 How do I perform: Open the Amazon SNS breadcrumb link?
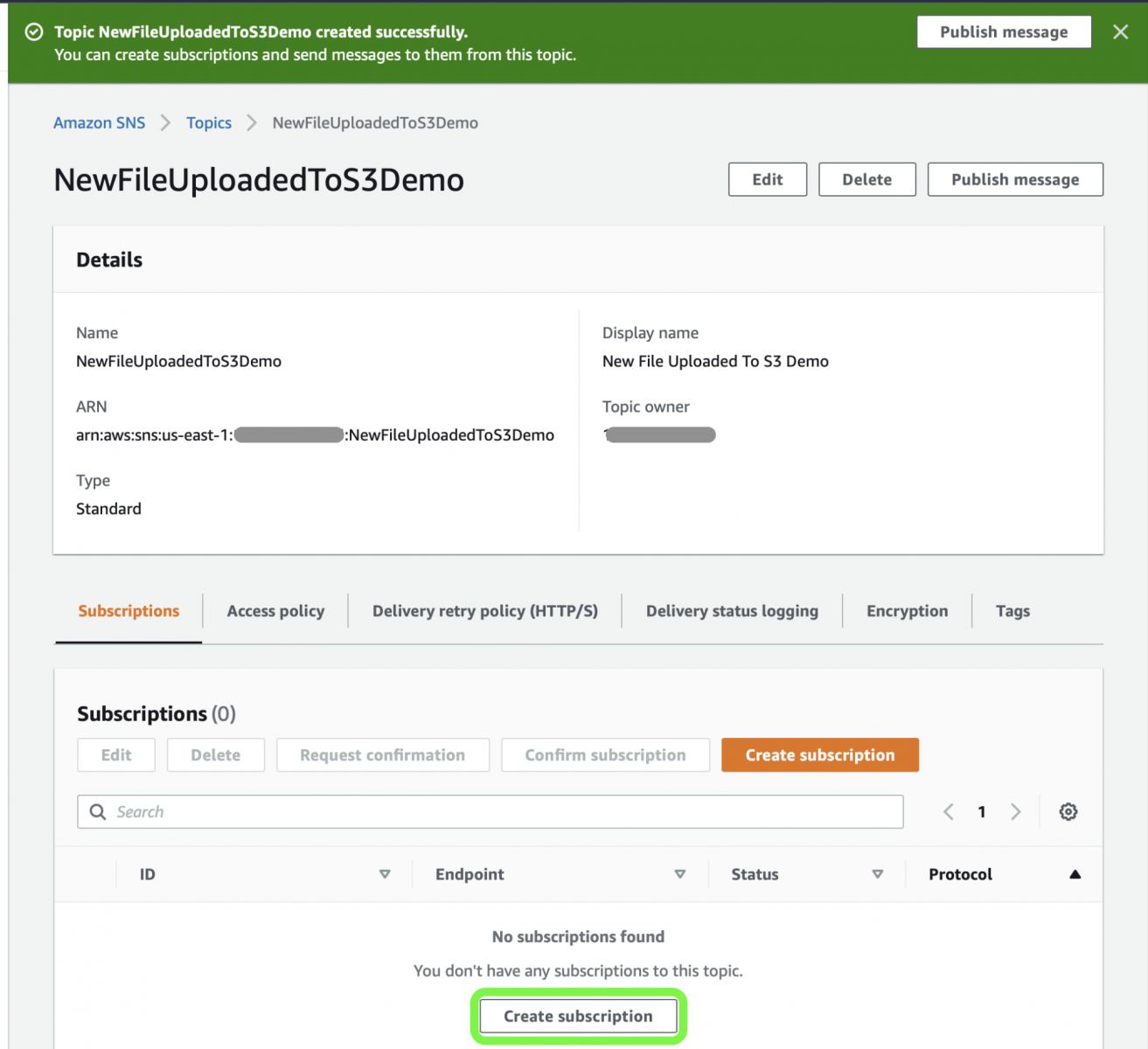(x=100, y=123)
